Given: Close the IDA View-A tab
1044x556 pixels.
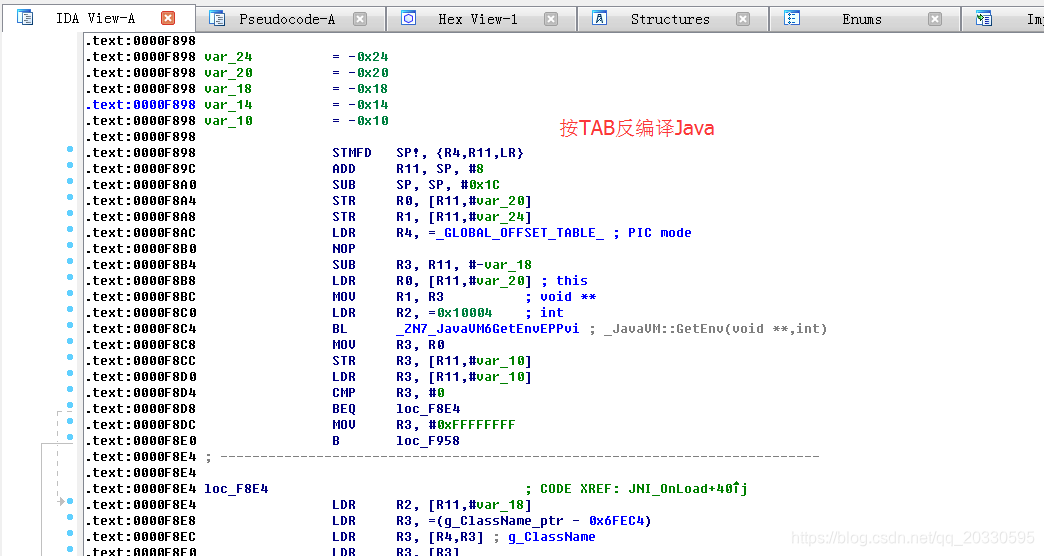Looking at the screenshot, I should (x=168, y=18).
